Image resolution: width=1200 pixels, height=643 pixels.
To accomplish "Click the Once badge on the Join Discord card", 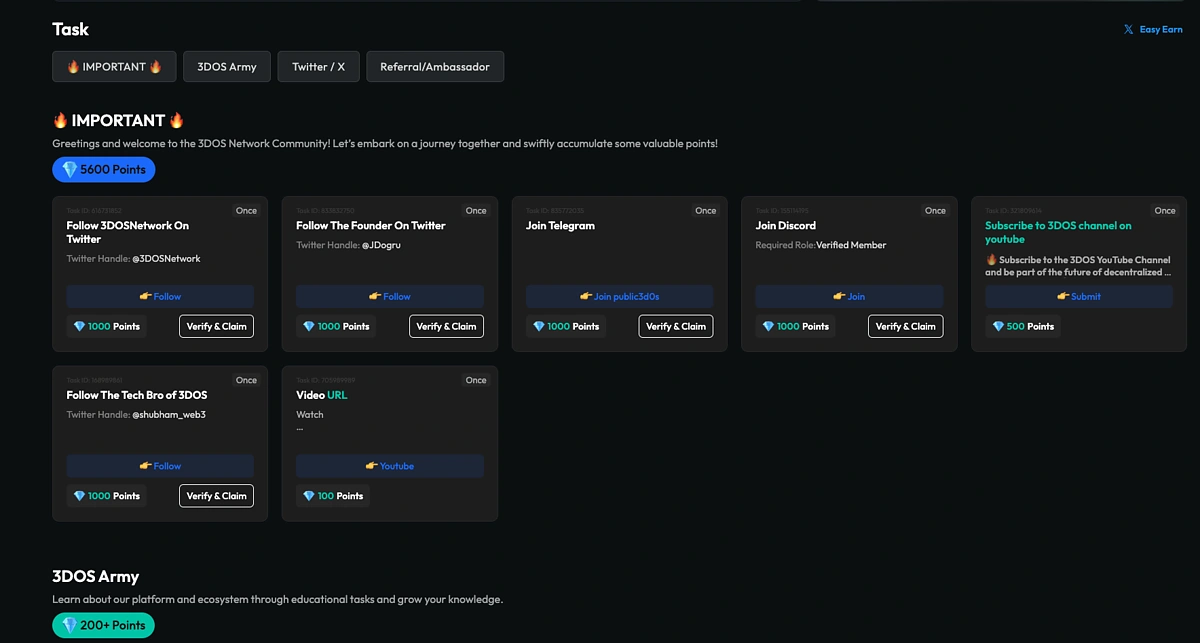I will coord(935,211).
